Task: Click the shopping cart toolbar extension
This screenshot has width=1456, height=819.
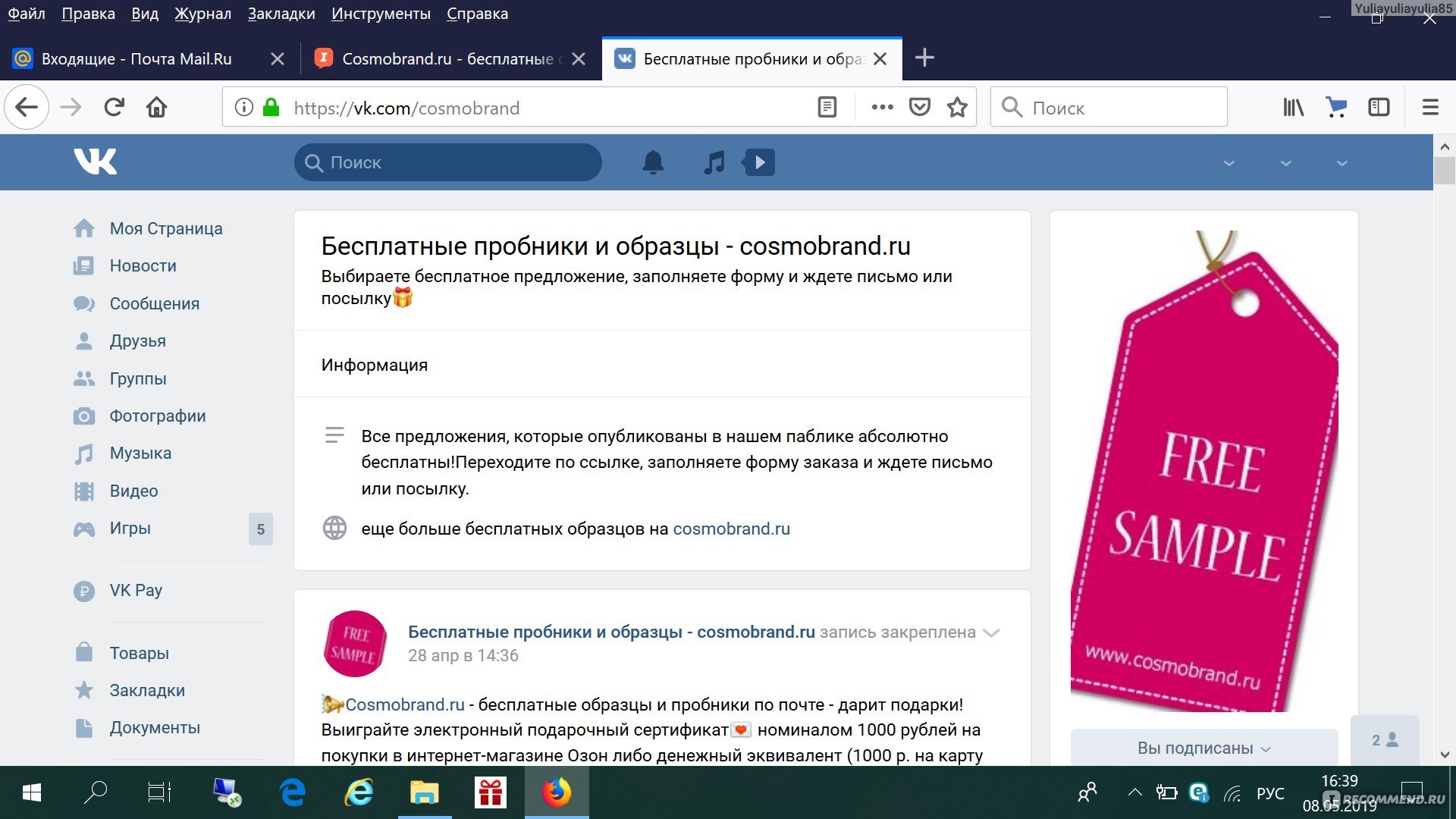Action: 1336,107
